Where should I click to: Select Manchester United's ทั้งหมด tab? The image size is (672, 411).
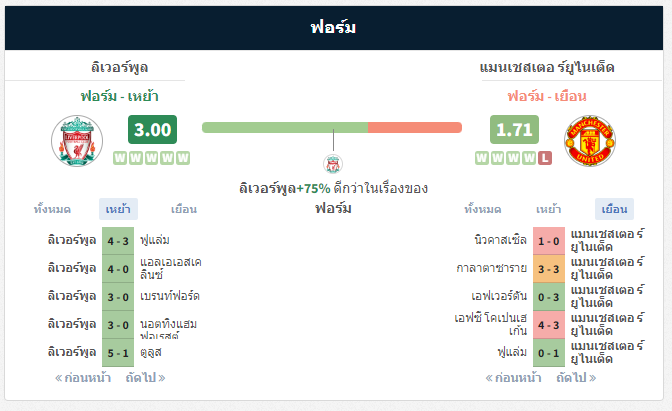[483, 209]
